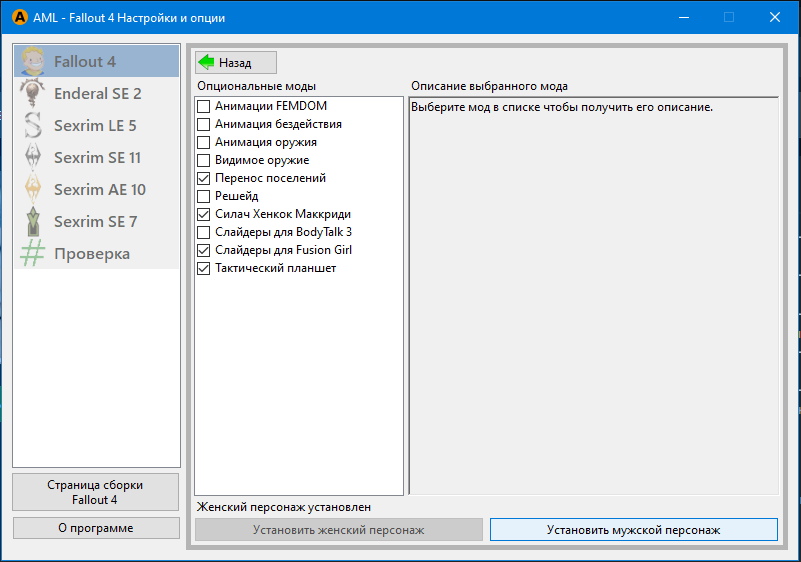Click the Sexrim LE 5 icon
801x562 pixels.
click(34, 126)
